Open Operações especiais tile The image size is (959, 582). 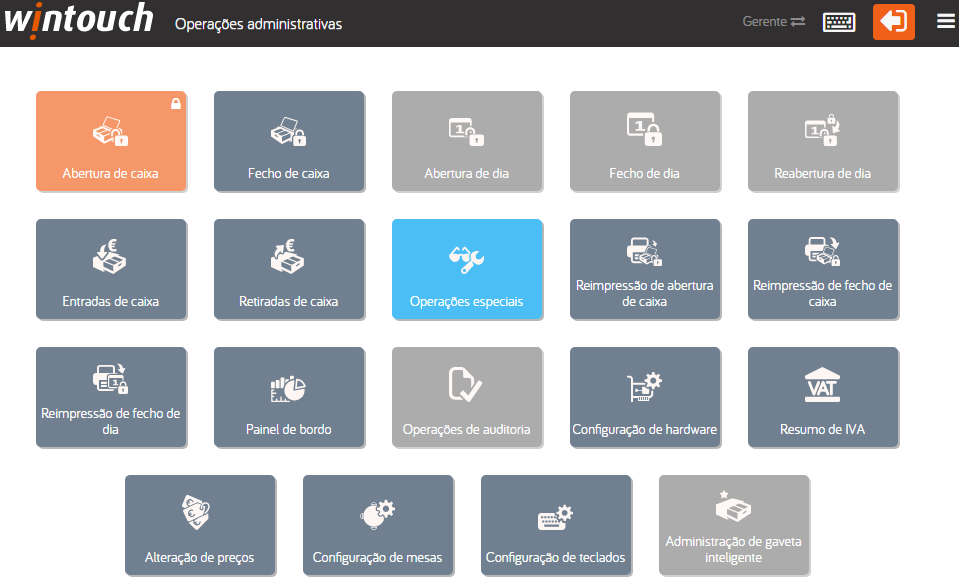[467, 269]
